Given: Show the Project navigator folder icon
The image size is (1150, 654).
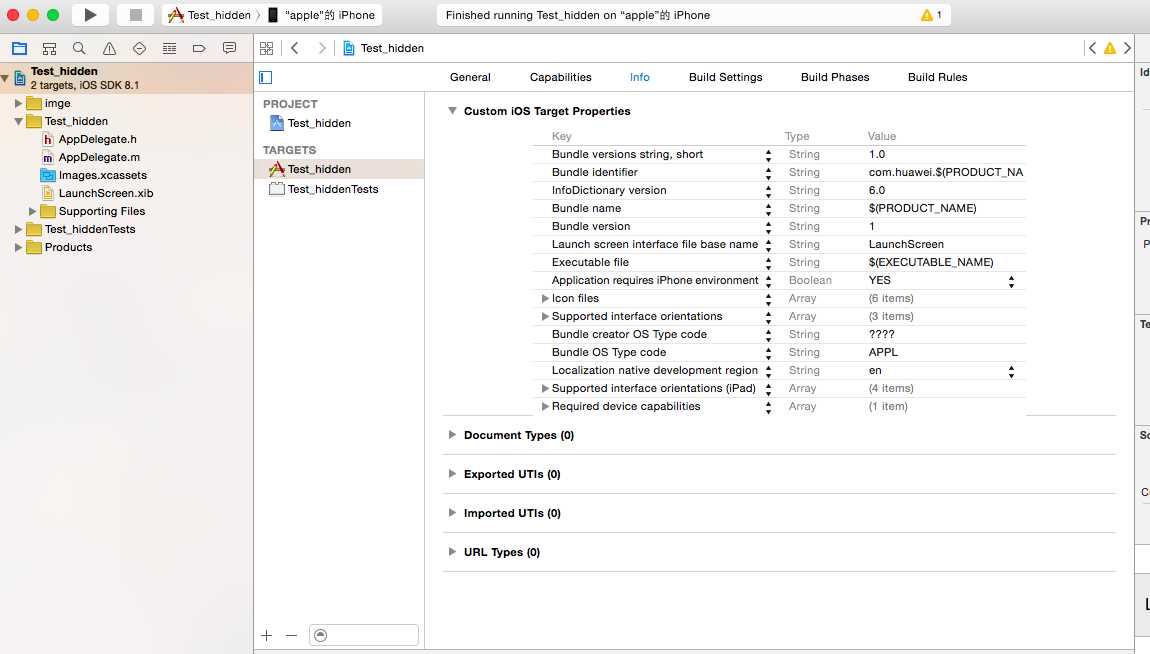Looking at the screenshot, I should point(20,48).
